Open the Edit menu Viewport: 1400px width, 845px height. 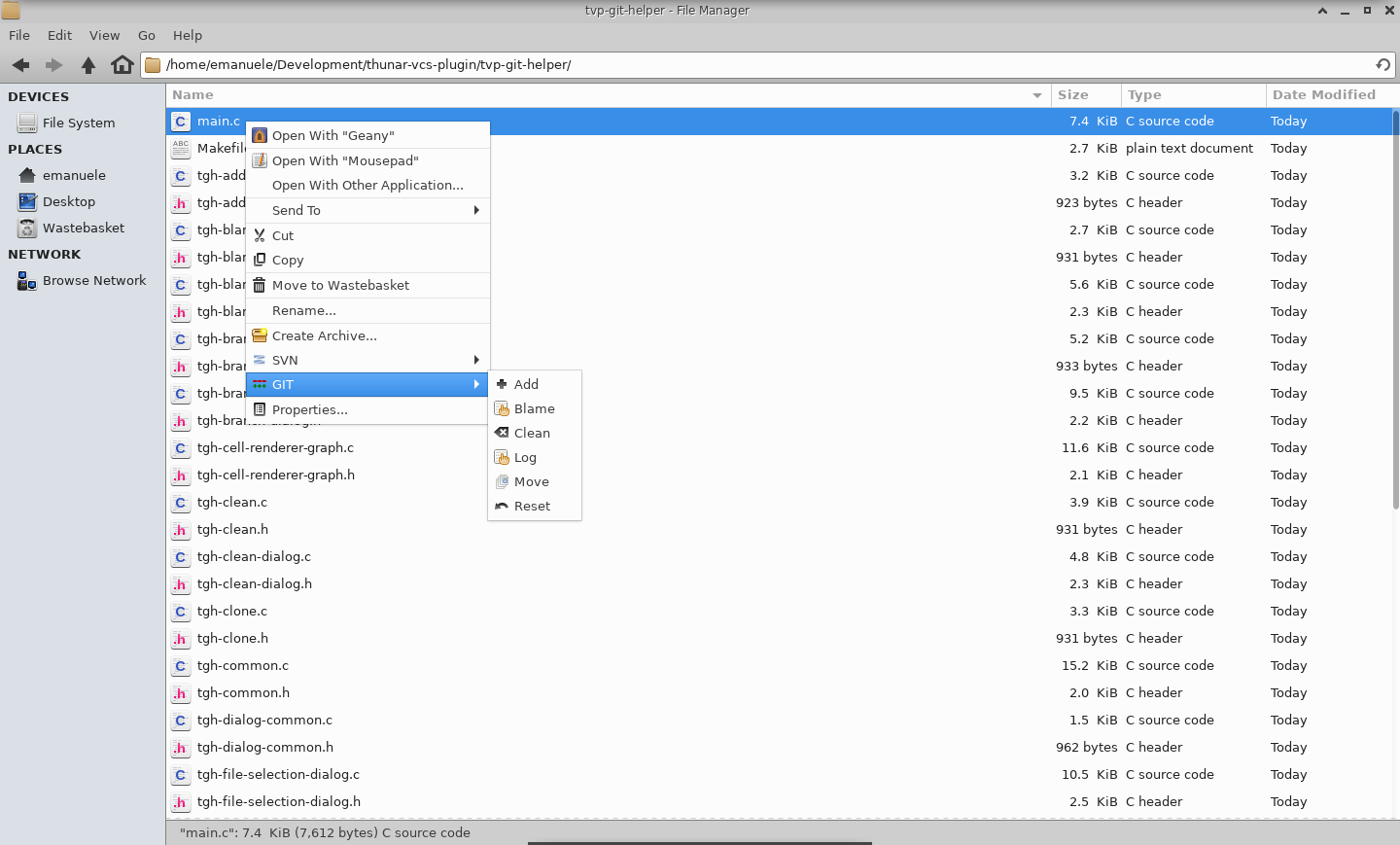tap(59, 35)
